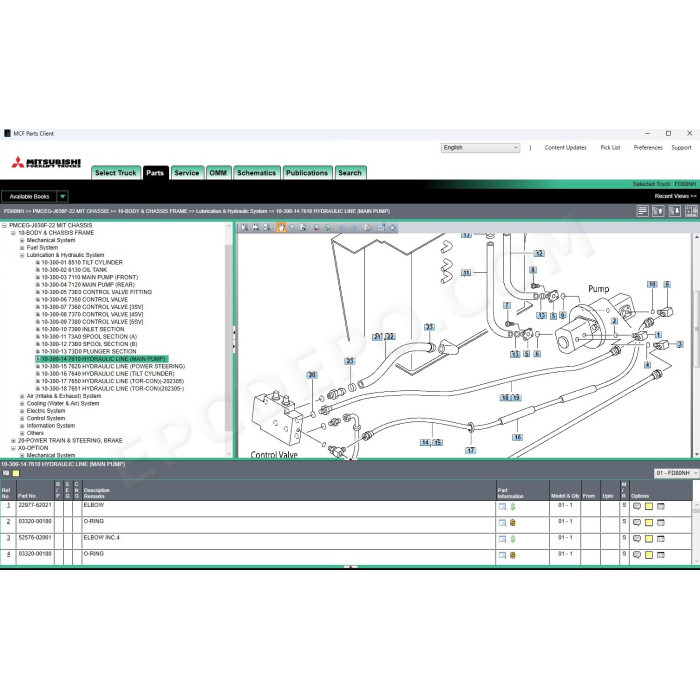Switch to the Select Truck tab
Viewport: 700px width, 700px height.
116,173
